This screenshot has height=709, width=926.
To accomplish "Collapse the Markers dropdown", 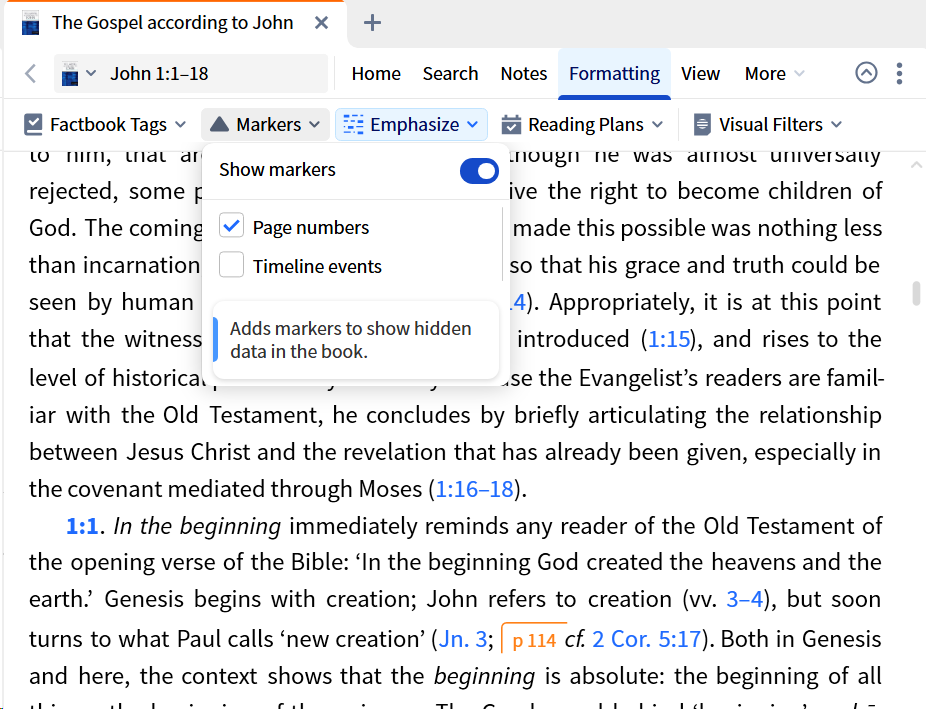I will tap(314, 125).
